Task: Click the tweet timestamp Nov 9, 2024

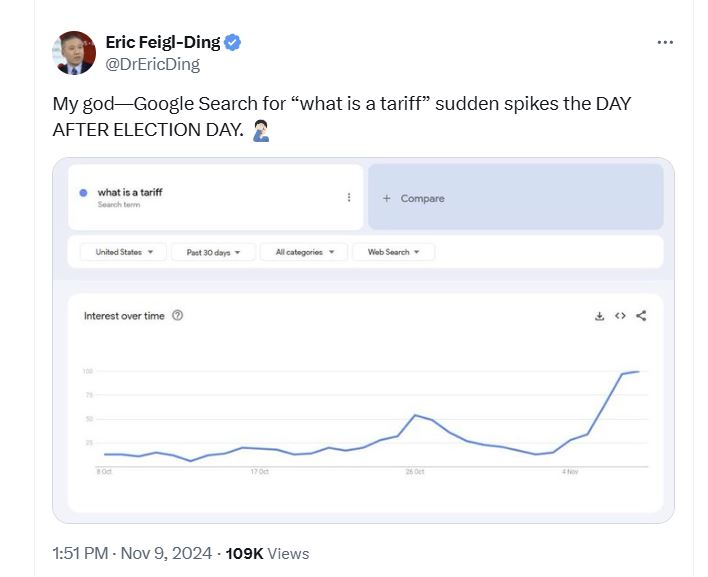Action: (x=166, y=553)
